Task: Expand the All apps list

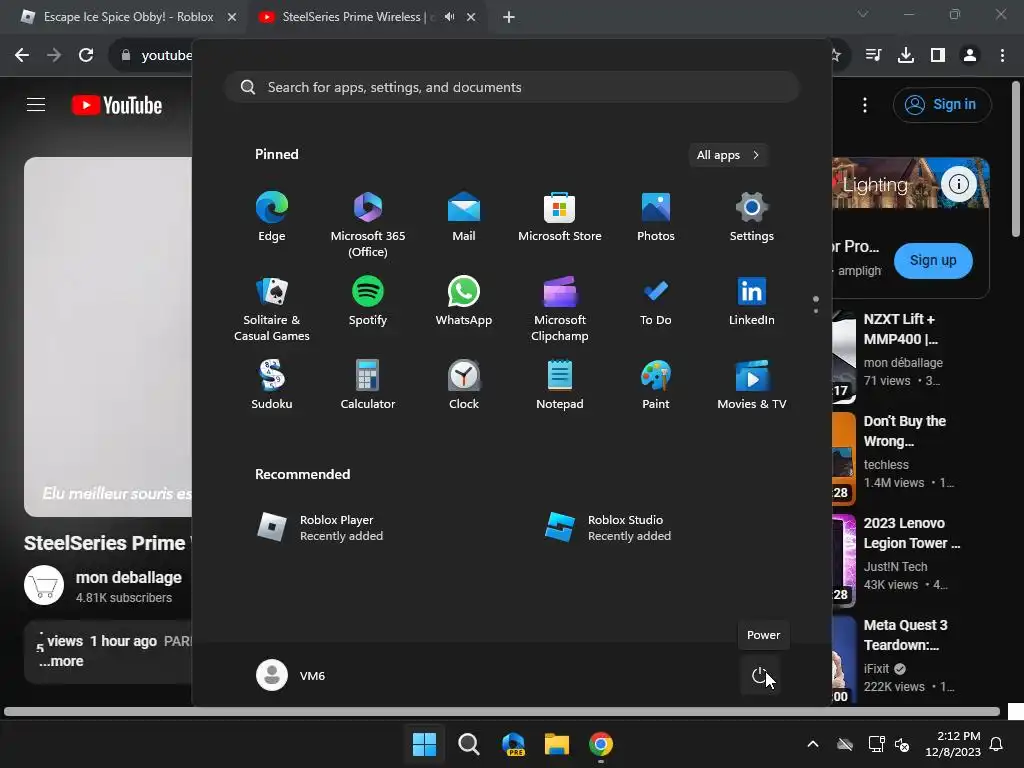Action: click(728, 155)
